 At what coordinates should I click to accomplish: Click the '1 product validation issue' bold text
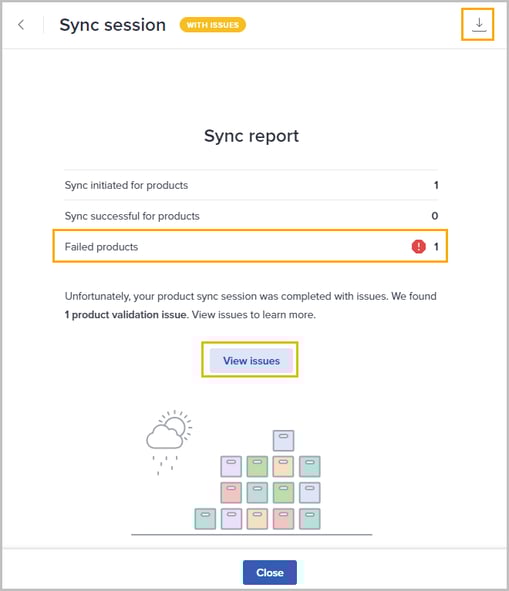tap(126, 314)
